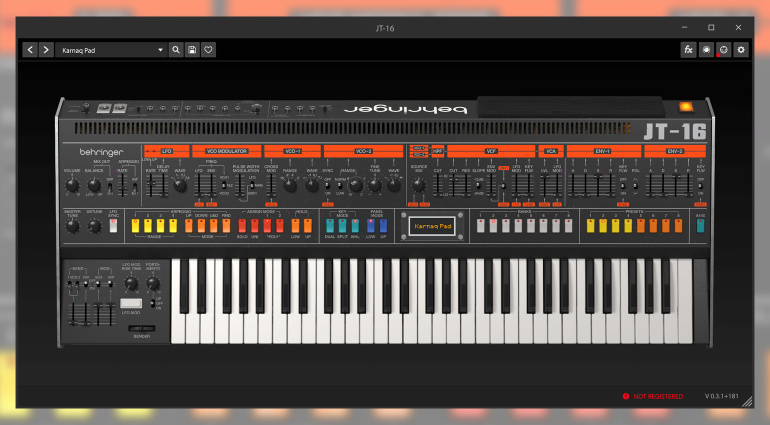The height and width of the screenshot is (425, 770).
Task: Toggle the white LFO SYNC button
Action: click(113, 226)
